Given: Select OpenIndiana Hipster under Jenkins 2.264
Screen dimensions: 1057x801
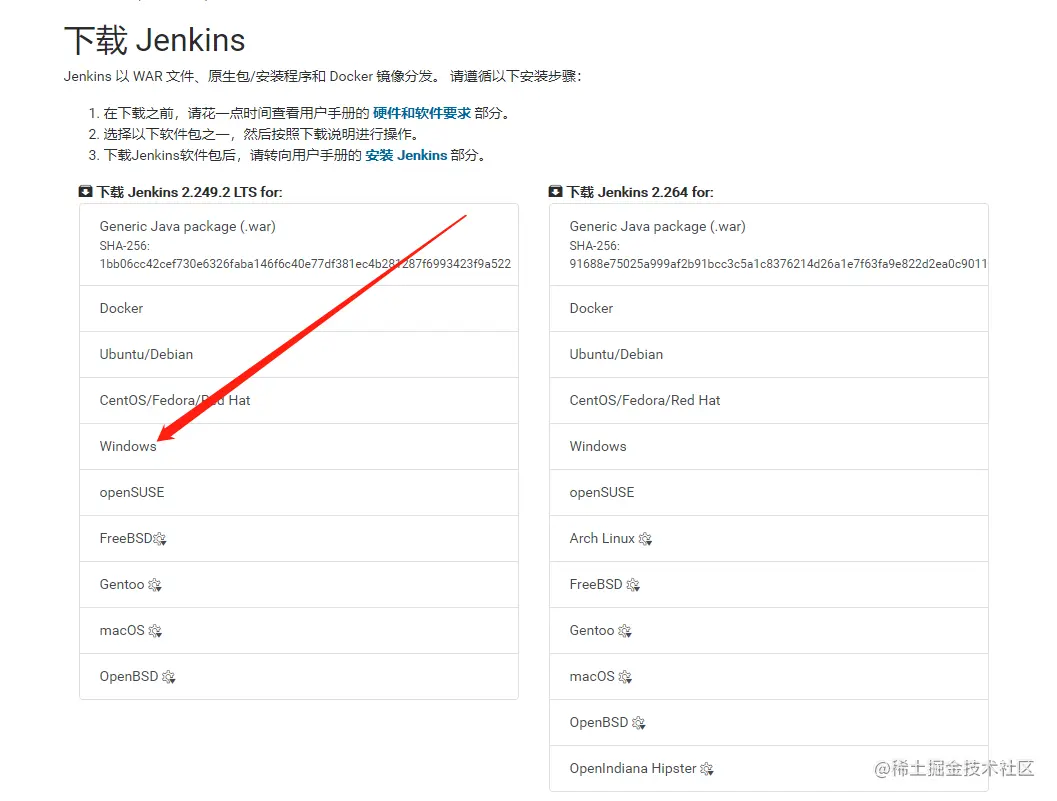Looking at the screenshot, I should 768,769.
